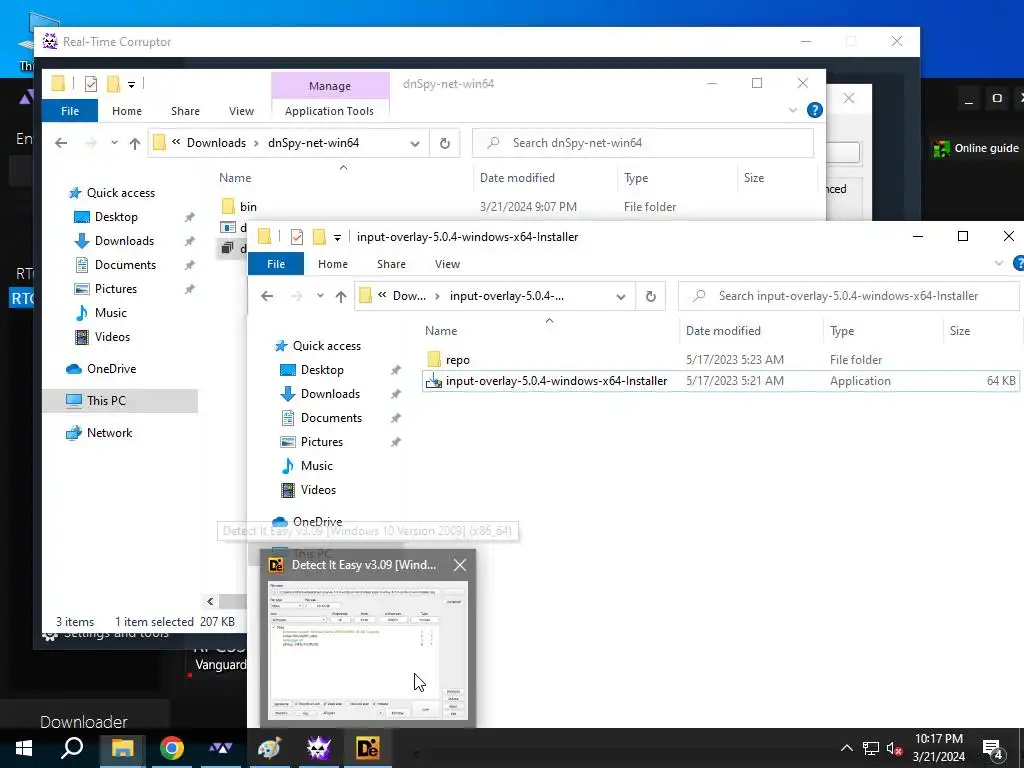Open Music in input-overlay sidebar
This screenshot has height=768, width=1024.
[x=317, y=466]
